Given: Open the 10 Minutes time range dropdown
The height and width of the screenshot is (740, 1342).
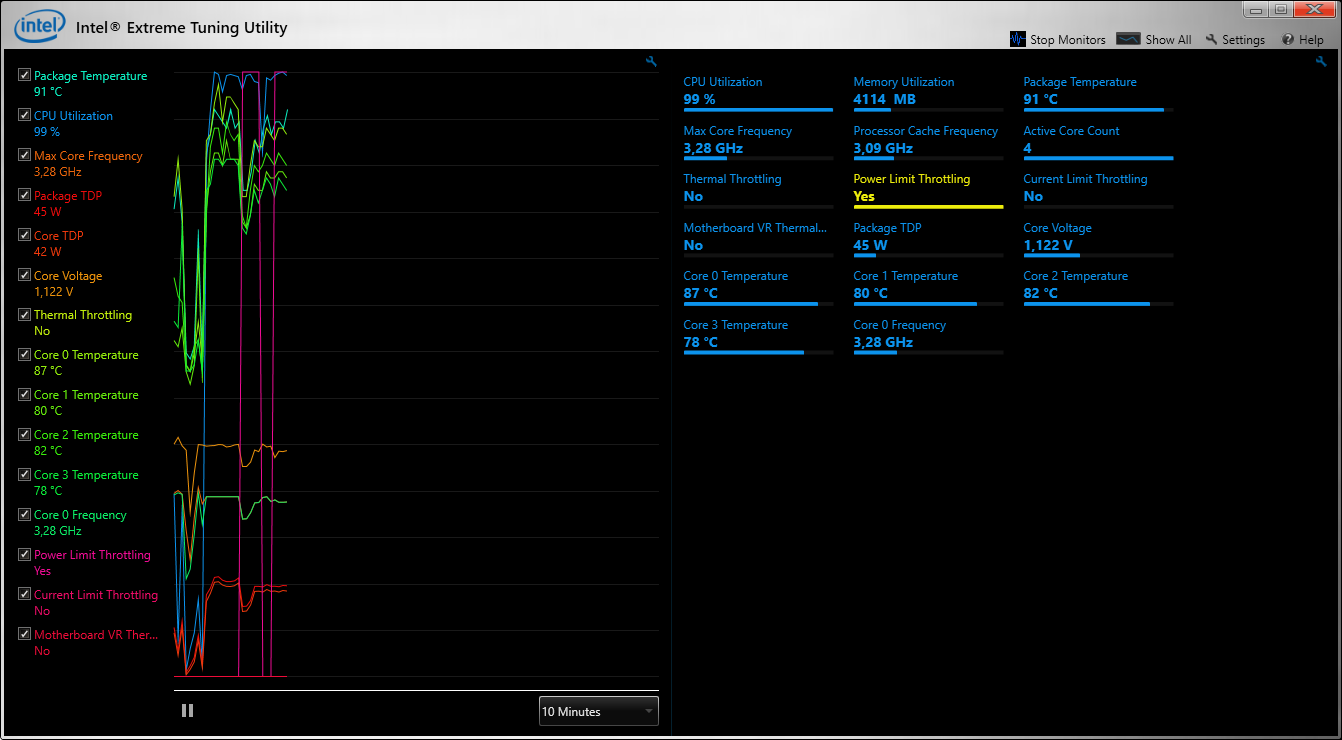Looking at the screenshot, I should (598, 711).
